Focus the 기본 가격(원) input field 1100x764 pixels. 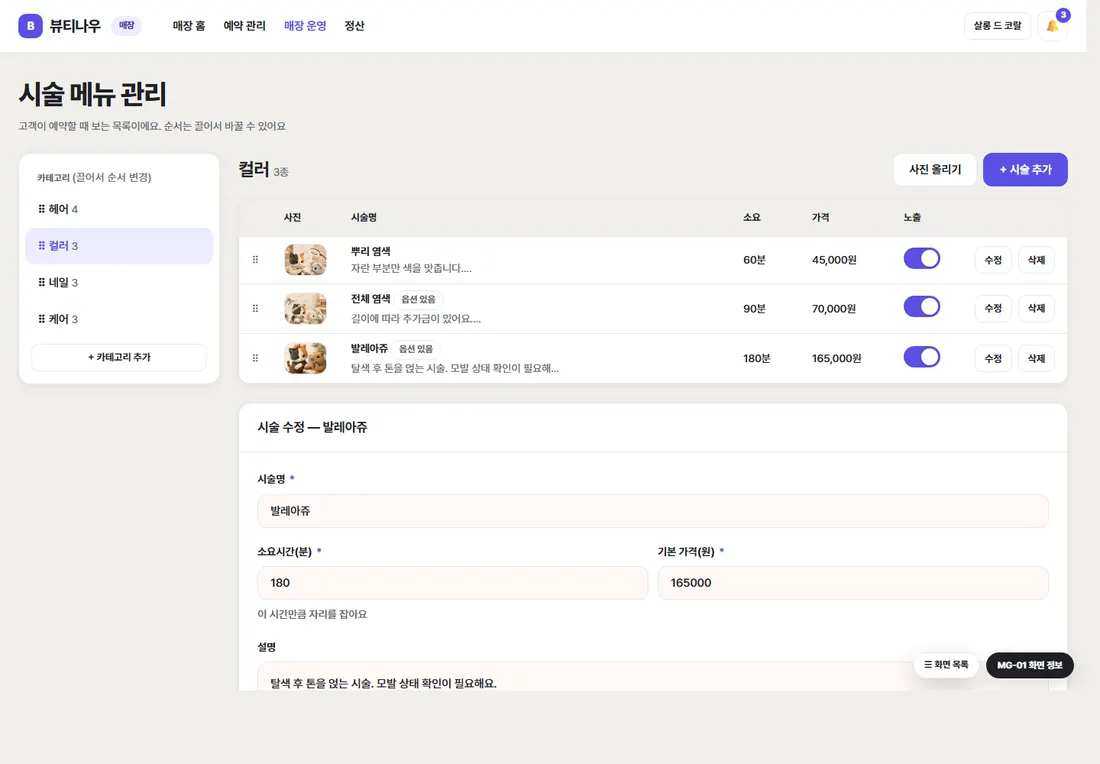[x=853, y=583]
